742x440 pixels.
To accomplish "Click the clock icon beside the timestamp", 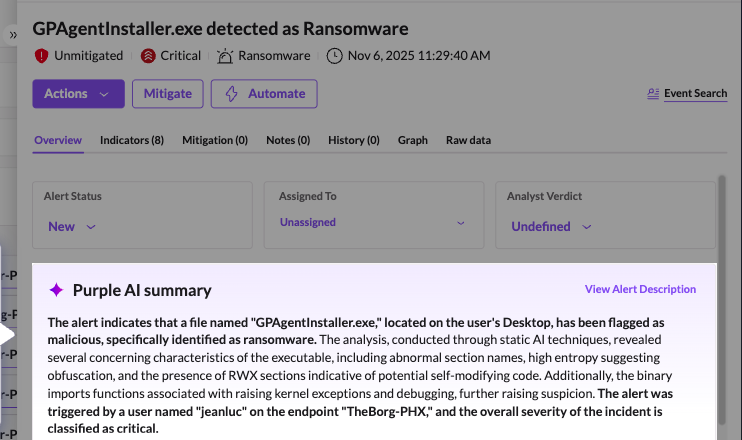I will pos(334,56).
